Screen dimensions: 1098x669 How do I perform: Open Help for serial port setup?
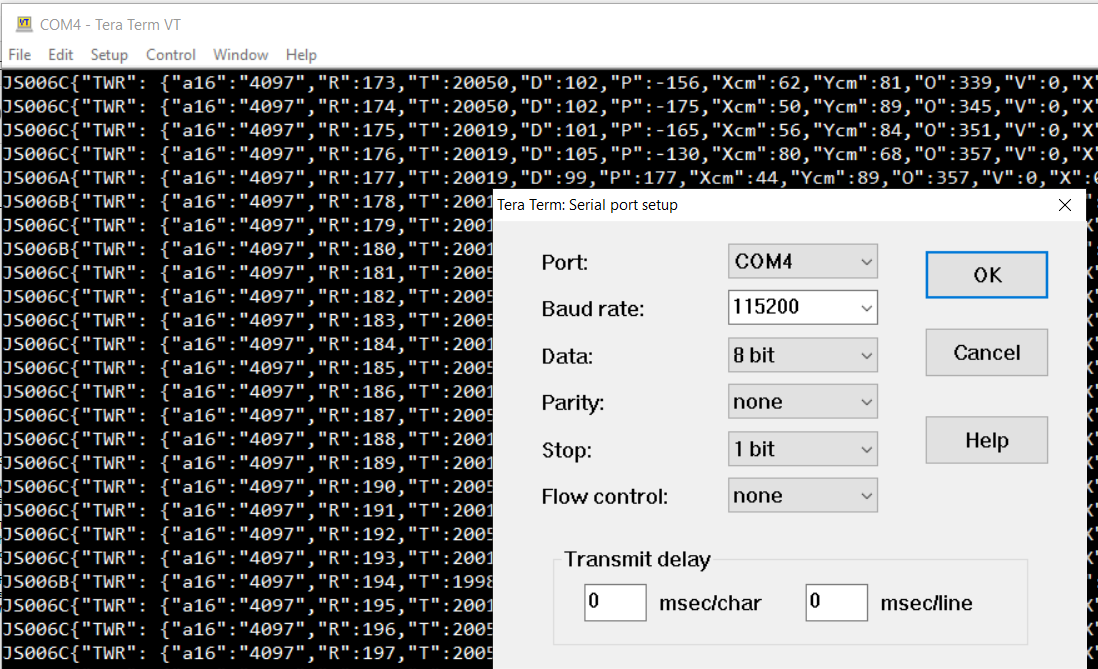[x=986, y=440]
